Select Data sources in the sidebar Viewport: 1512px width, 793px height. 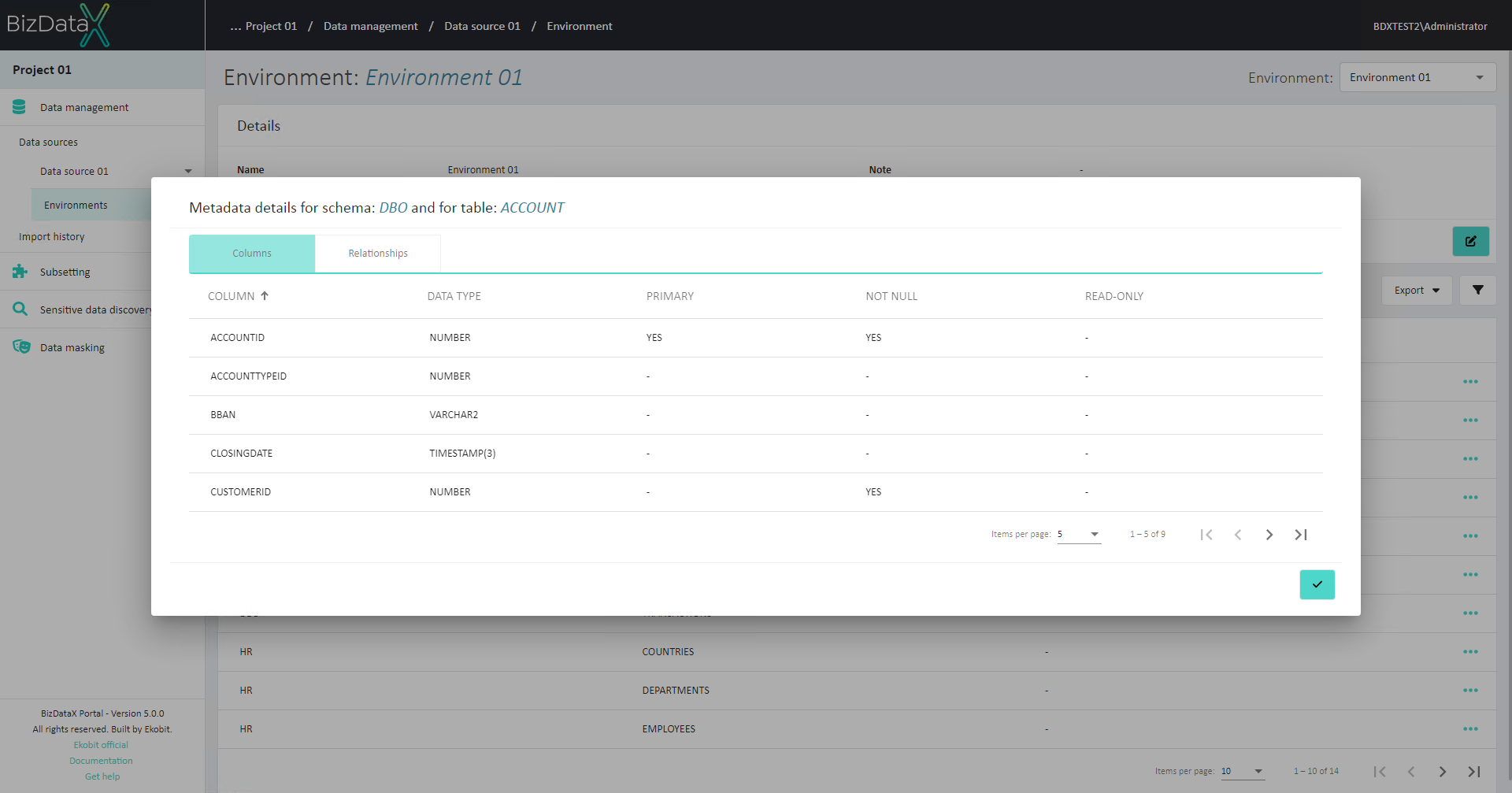(49, 142)
